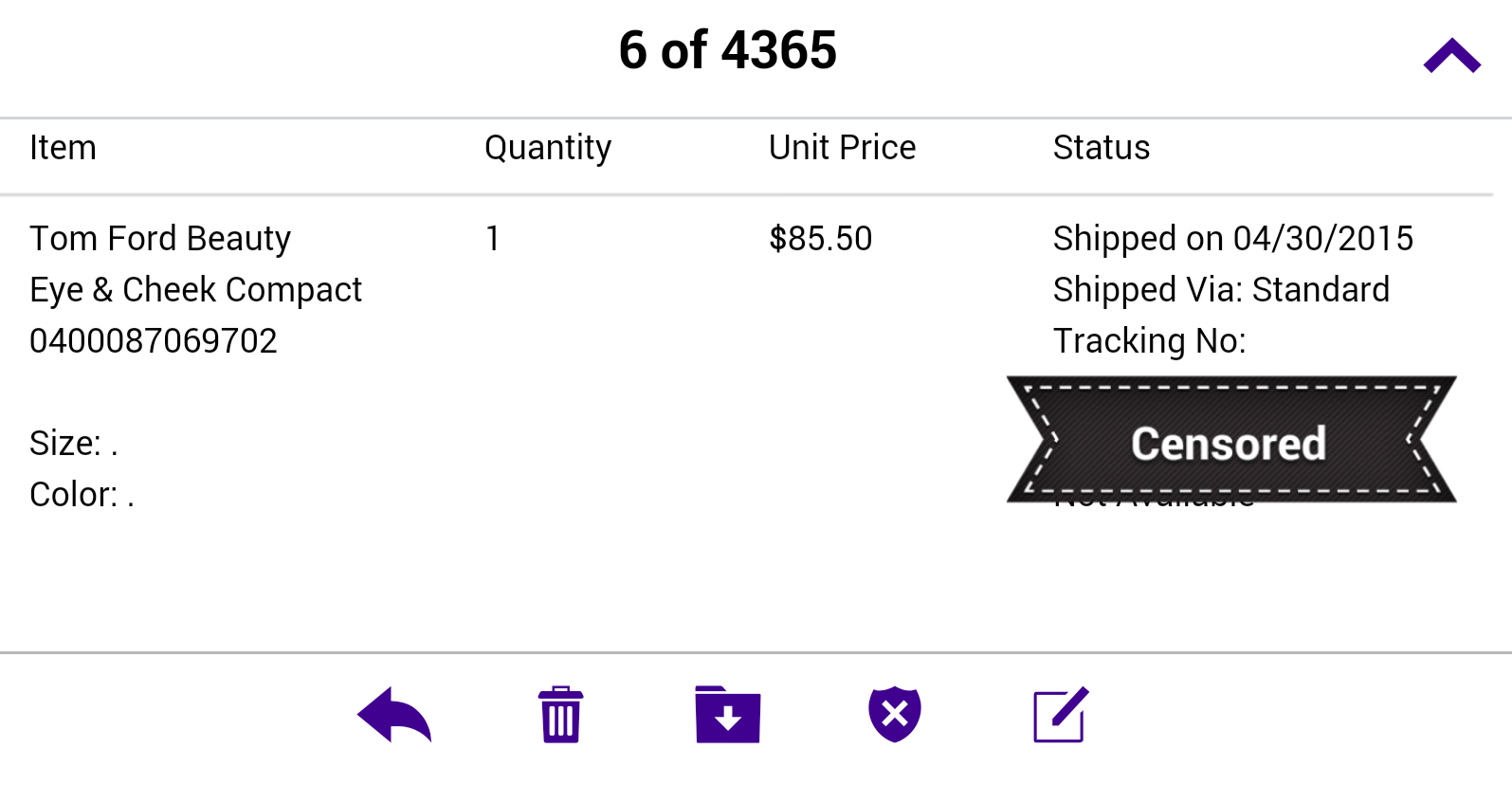Click the Status column header

[x=1102, y=148]
